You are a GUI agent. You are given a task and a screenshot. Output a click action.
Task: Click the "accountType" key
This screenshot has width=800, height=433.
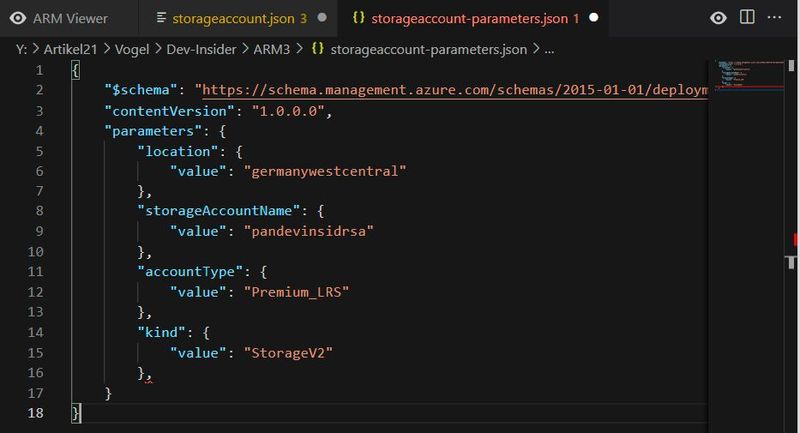190,271
